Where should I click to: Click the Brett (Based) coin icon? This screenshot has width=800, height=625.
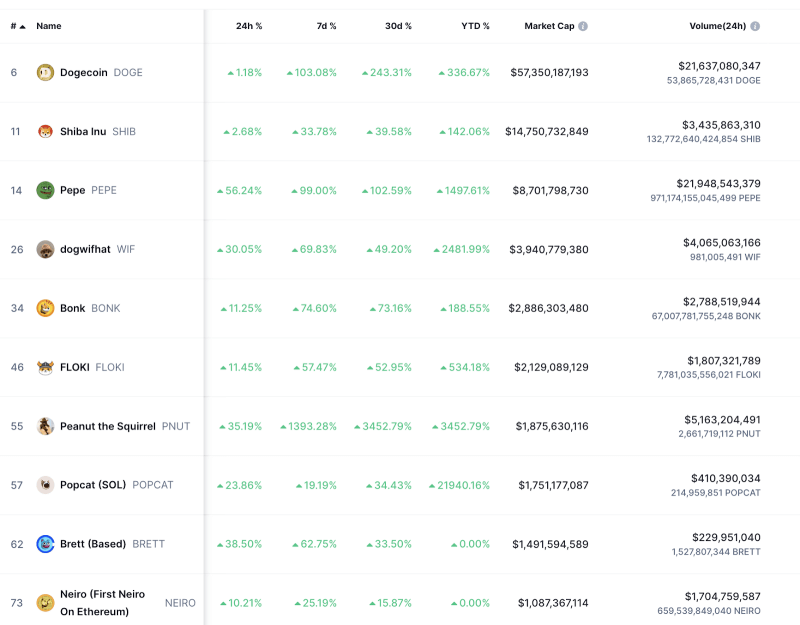point(45,544)
